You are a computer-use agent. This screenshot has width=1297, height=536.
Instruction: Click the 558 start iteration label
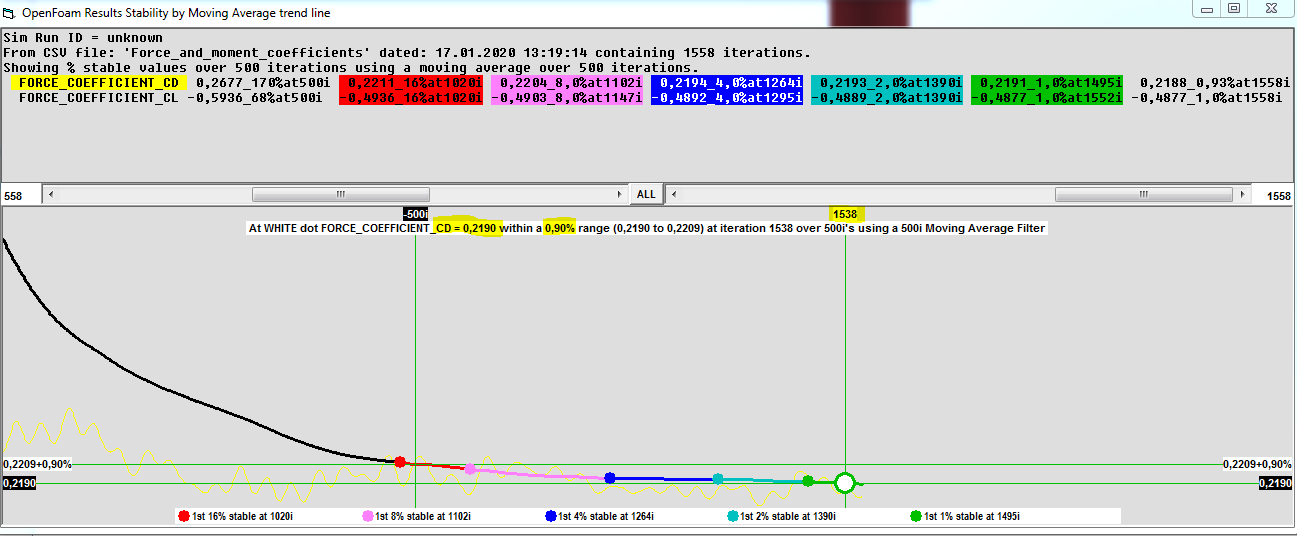click(14, 196)
